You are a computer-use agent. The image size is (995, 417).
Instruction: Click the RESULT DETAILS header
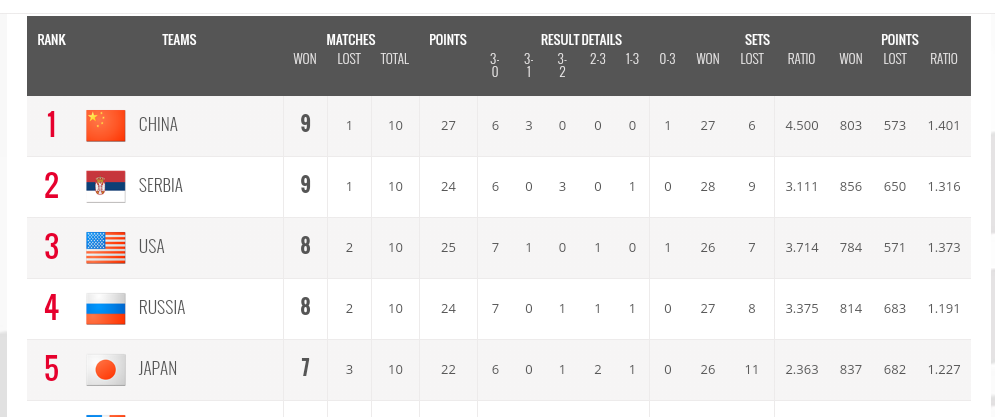[x=581, y=40]
